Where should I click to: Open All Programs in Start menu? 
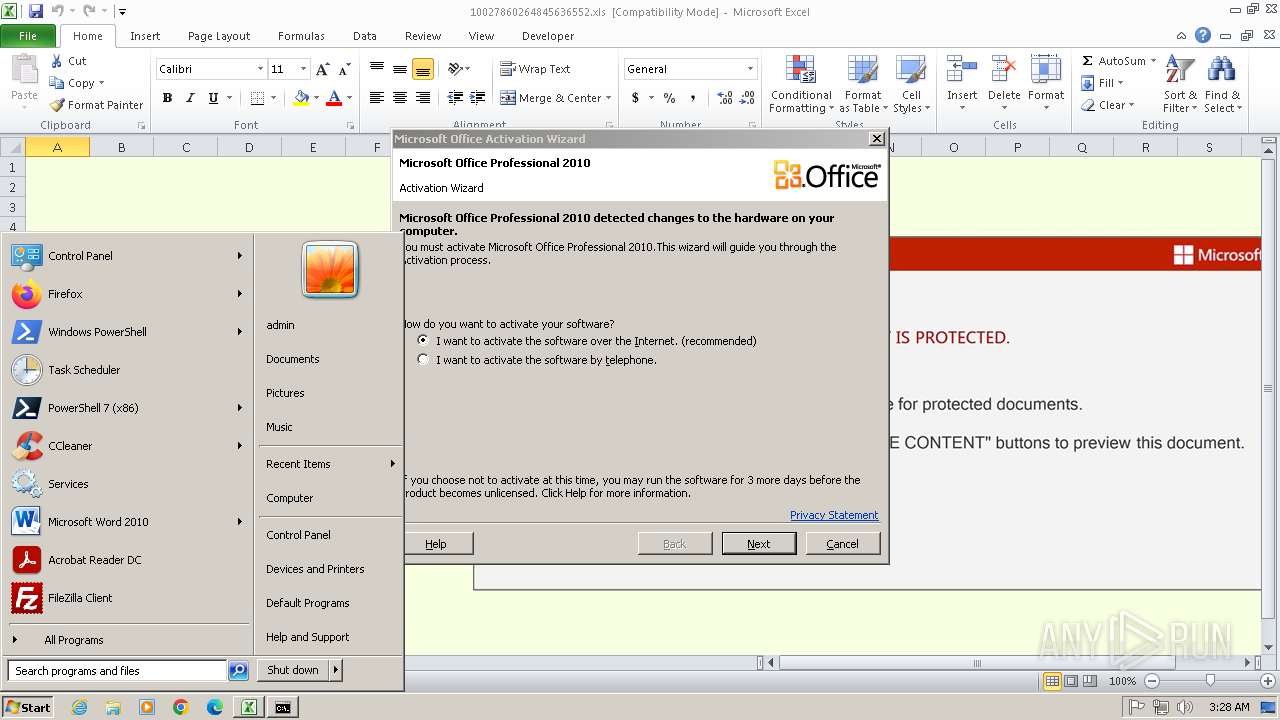point(74,640)
